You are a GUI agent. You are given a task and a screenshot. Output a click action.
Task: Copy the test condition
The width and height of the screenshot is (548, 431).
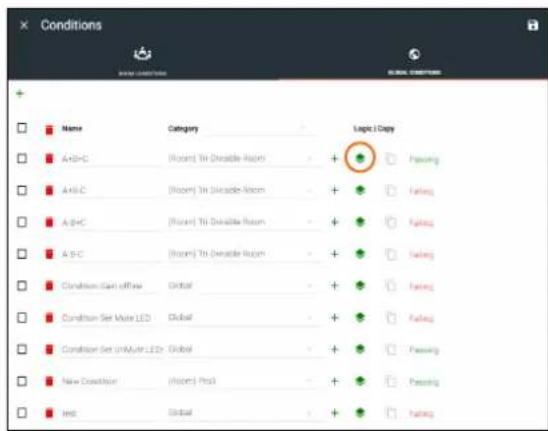(x=391, y=413)
